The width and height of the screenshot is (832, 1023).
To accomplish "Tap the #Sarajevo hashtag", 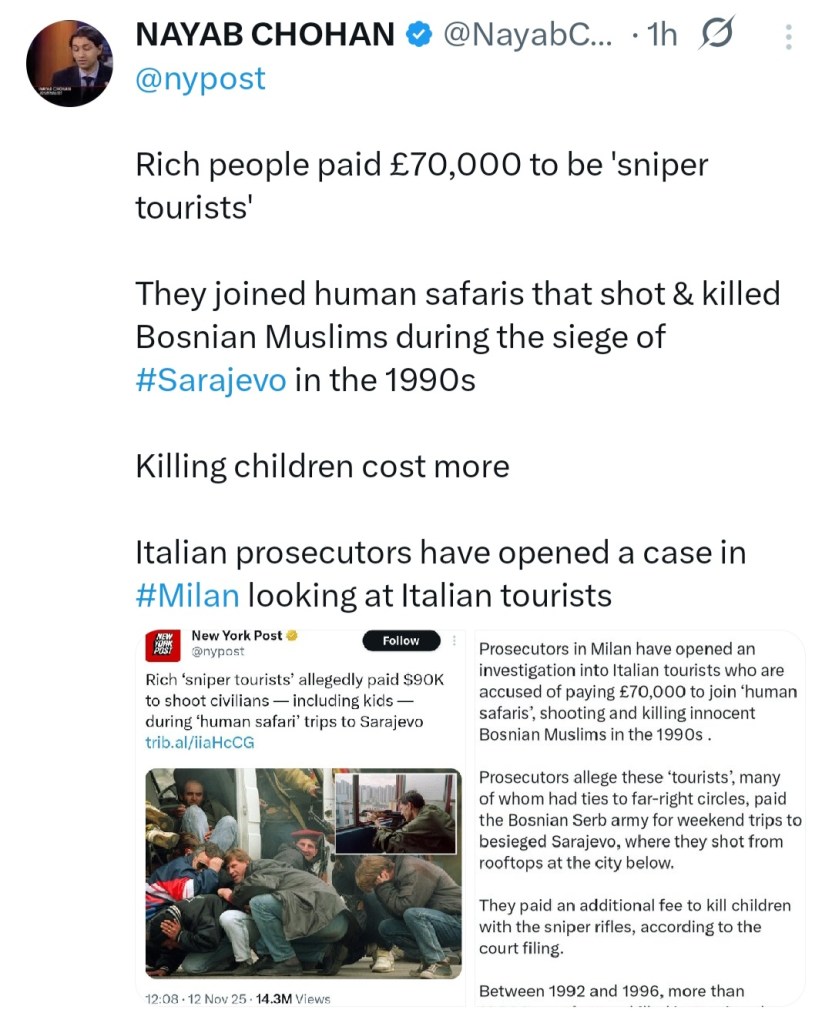I will [x=210, y=381].
